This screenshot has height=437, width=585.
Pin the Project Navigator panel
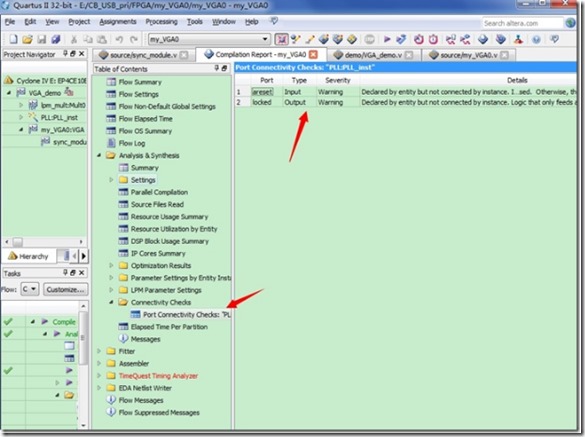coord(65,54)
